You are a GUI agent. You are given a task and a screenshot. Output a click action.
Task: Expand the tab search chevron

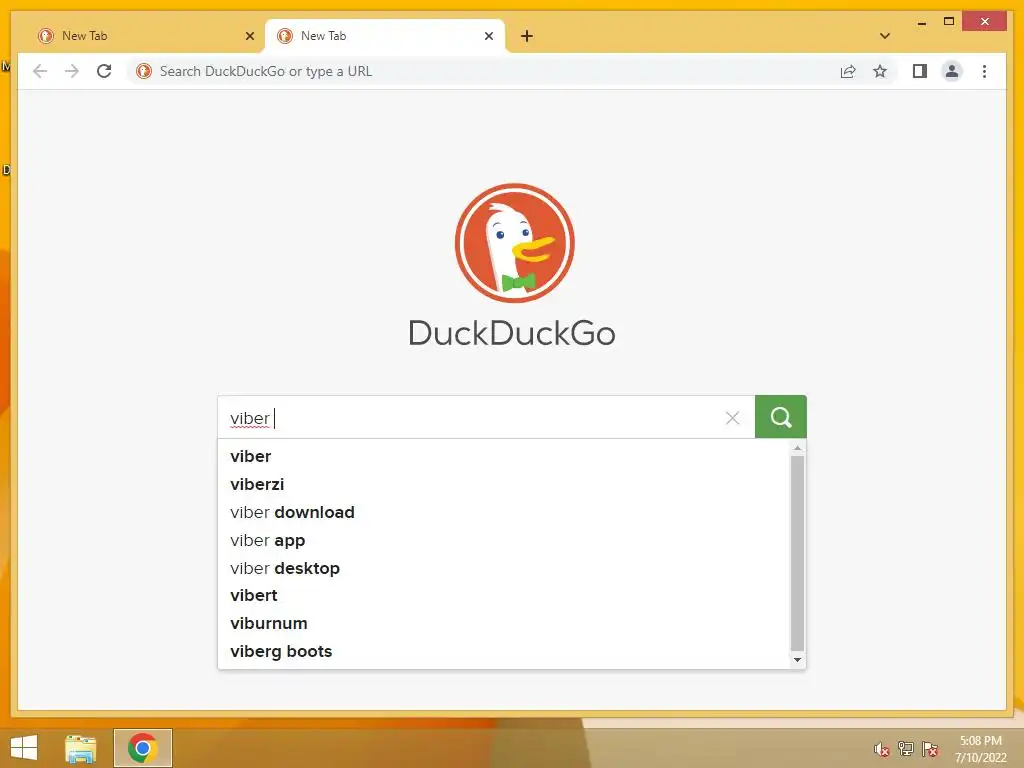click(x=885, y=36)
